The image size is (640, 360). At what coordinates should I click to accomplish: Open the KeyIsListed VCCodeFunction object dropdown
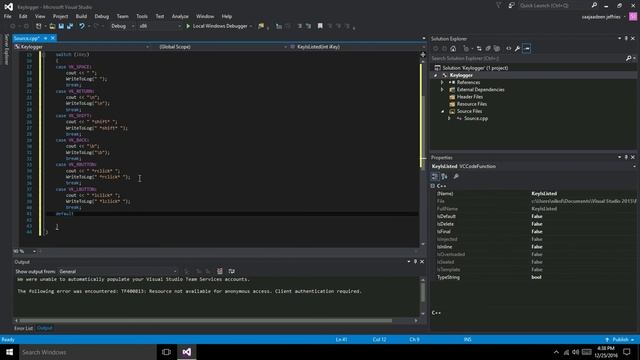coord(534,167)
